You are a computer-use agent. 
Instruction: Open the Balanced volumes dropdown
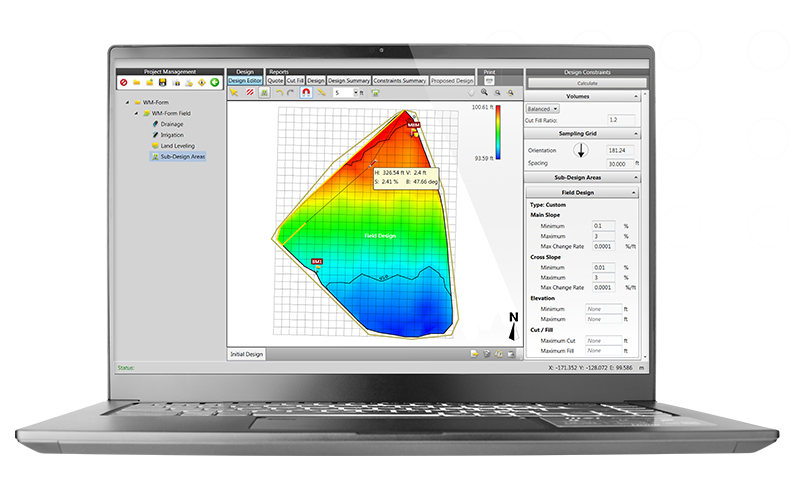pos(543,108)
